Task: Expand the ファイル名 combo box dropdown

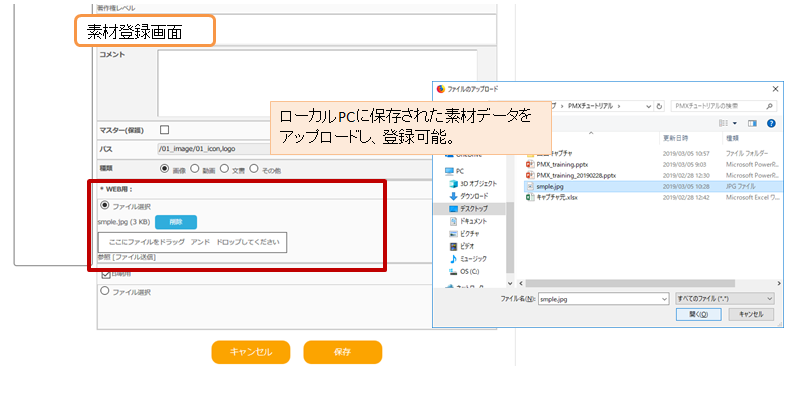Action: pyautogui.click(x=664, y=299)
